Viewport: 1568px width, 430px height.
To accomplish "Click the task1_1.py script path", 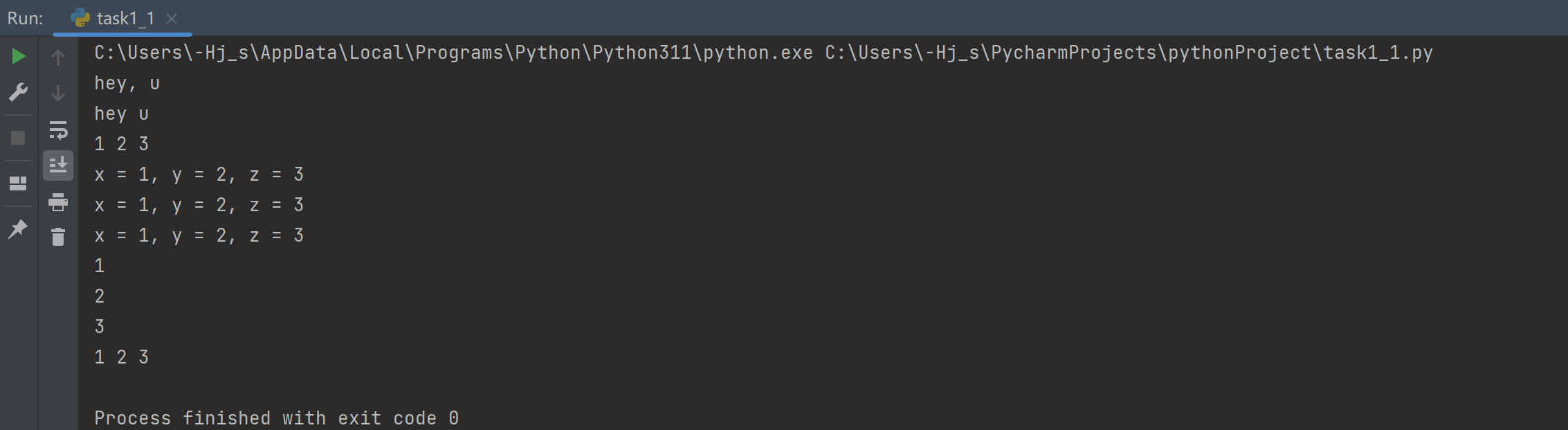I will [1129, 53].
